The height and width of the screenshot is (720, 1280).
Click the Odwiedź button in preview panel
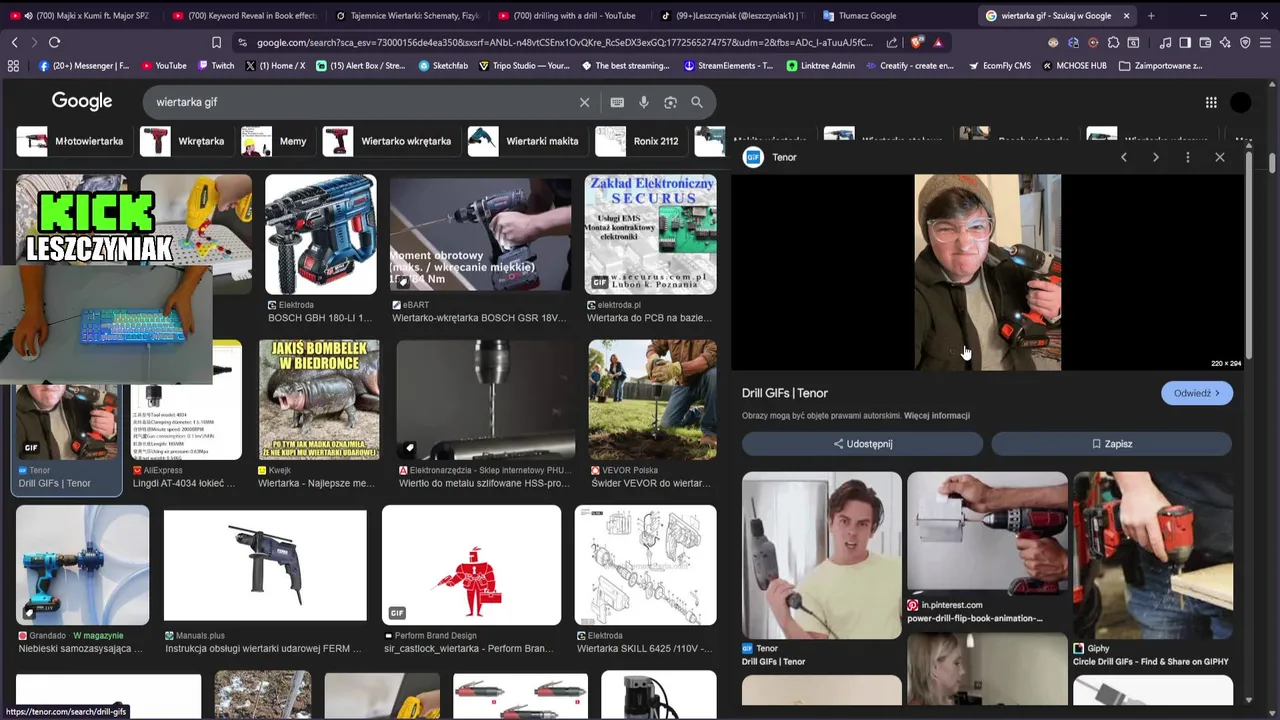[x=1197, y=393]
